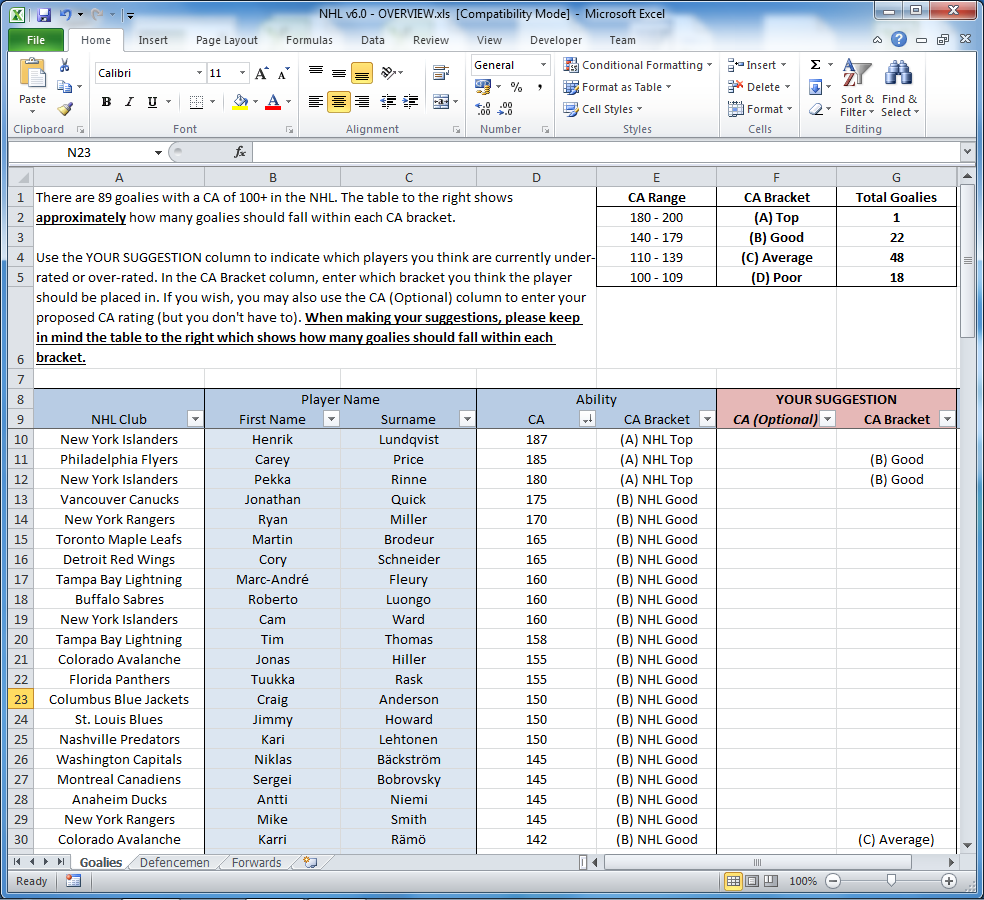Viewport: 984px width, 900px height.
Task: Open NHL Club column filter dropdown
Action: coord(195,419)
